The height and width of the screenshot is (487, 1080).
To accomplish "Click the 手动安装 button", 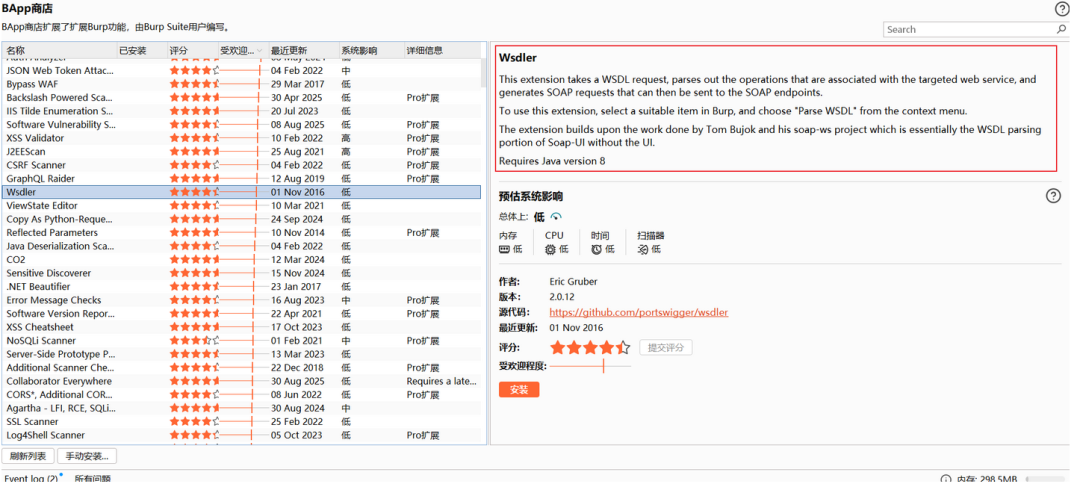I will (x=87, y=456).
